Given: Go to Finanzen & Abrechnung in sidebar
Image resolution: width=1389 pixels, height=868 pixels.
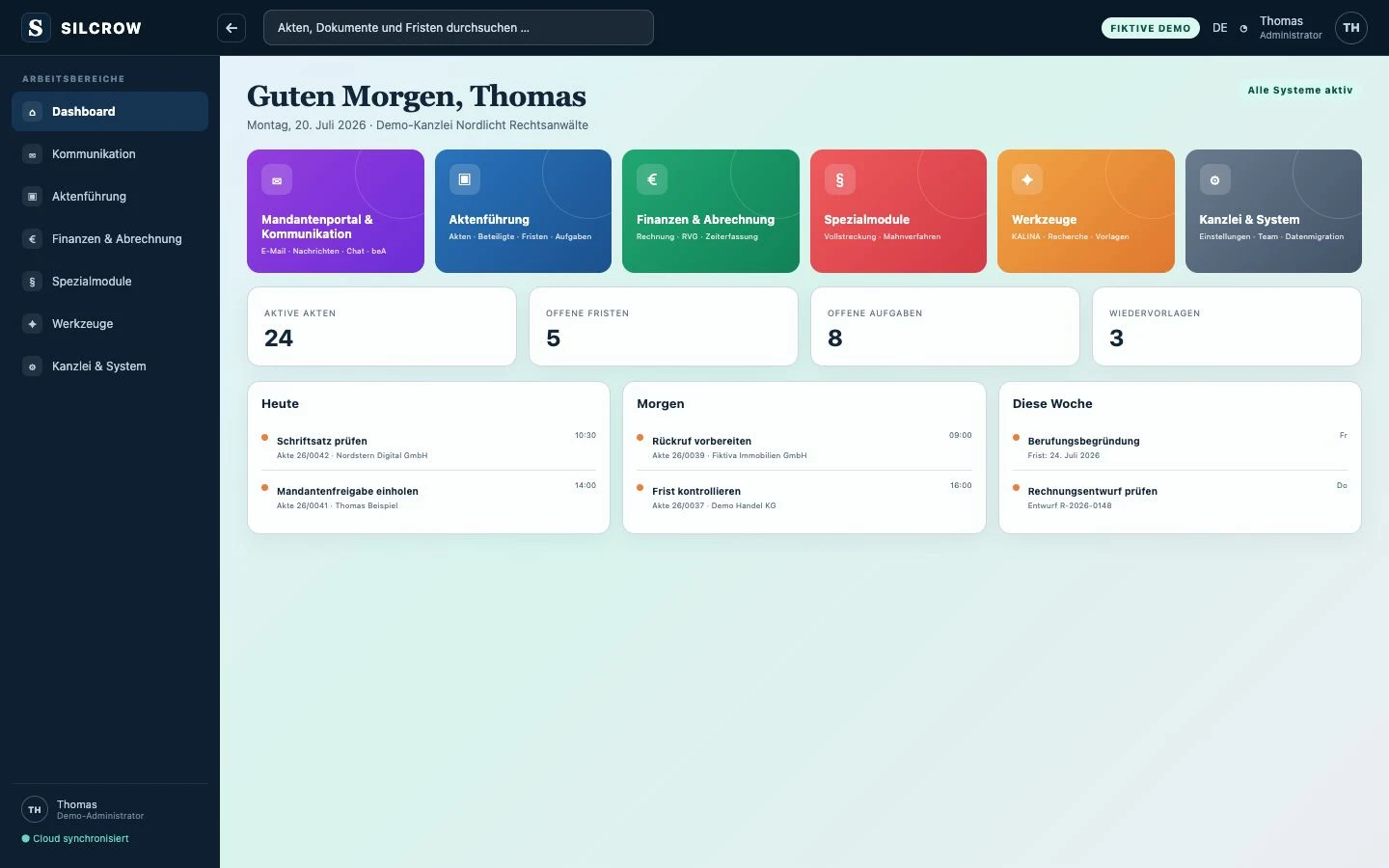Looking at the screenshot, I should click(x=110, y=239).
